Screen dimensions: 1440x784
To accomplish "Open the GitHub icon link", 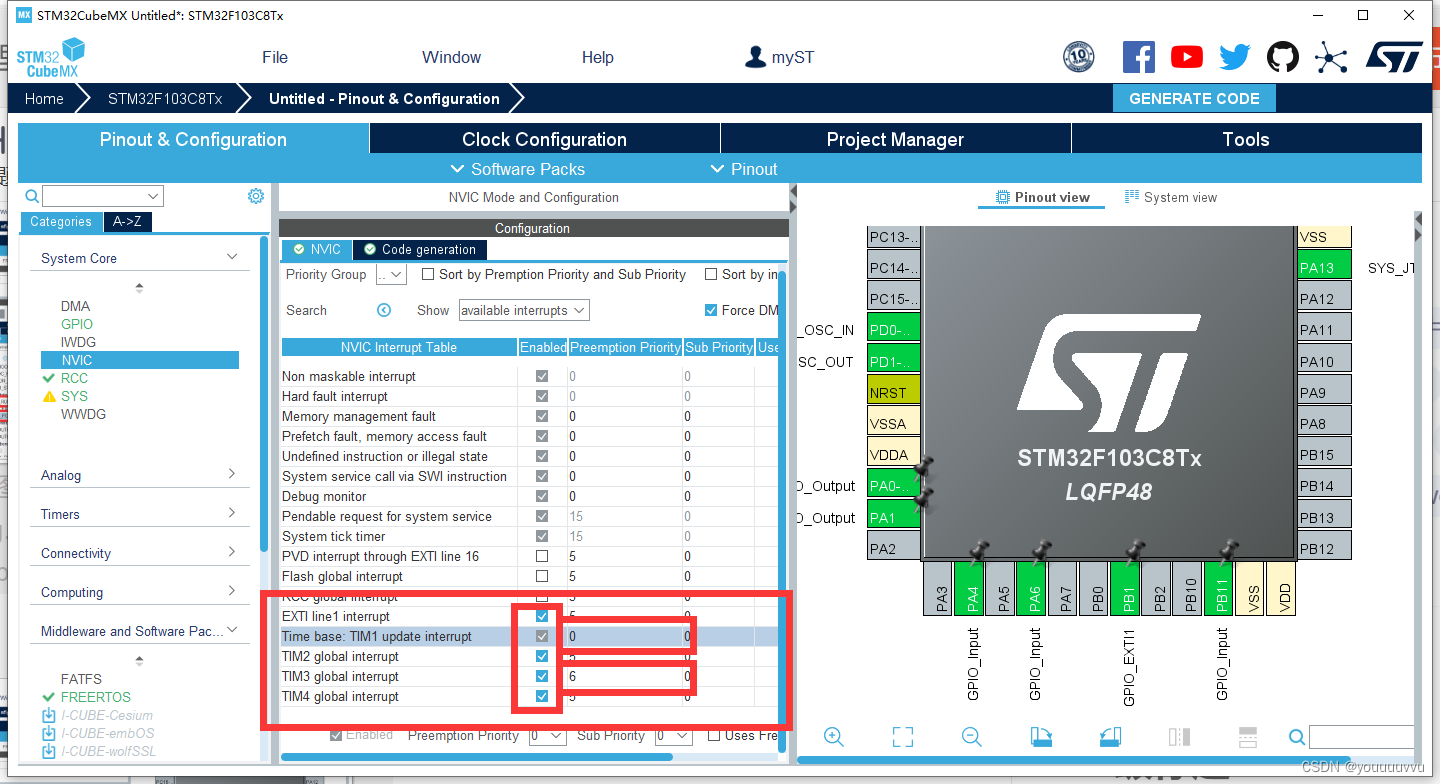I will click(1283, 57).
